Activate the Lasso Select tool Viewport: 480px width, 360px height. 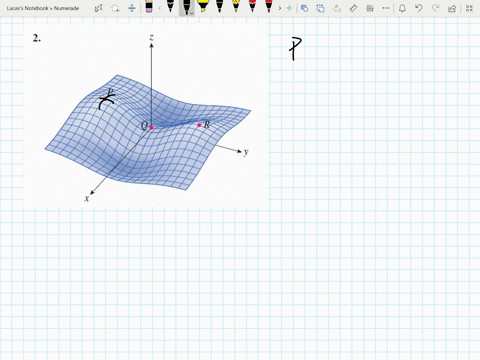click(x=115, y=8)
